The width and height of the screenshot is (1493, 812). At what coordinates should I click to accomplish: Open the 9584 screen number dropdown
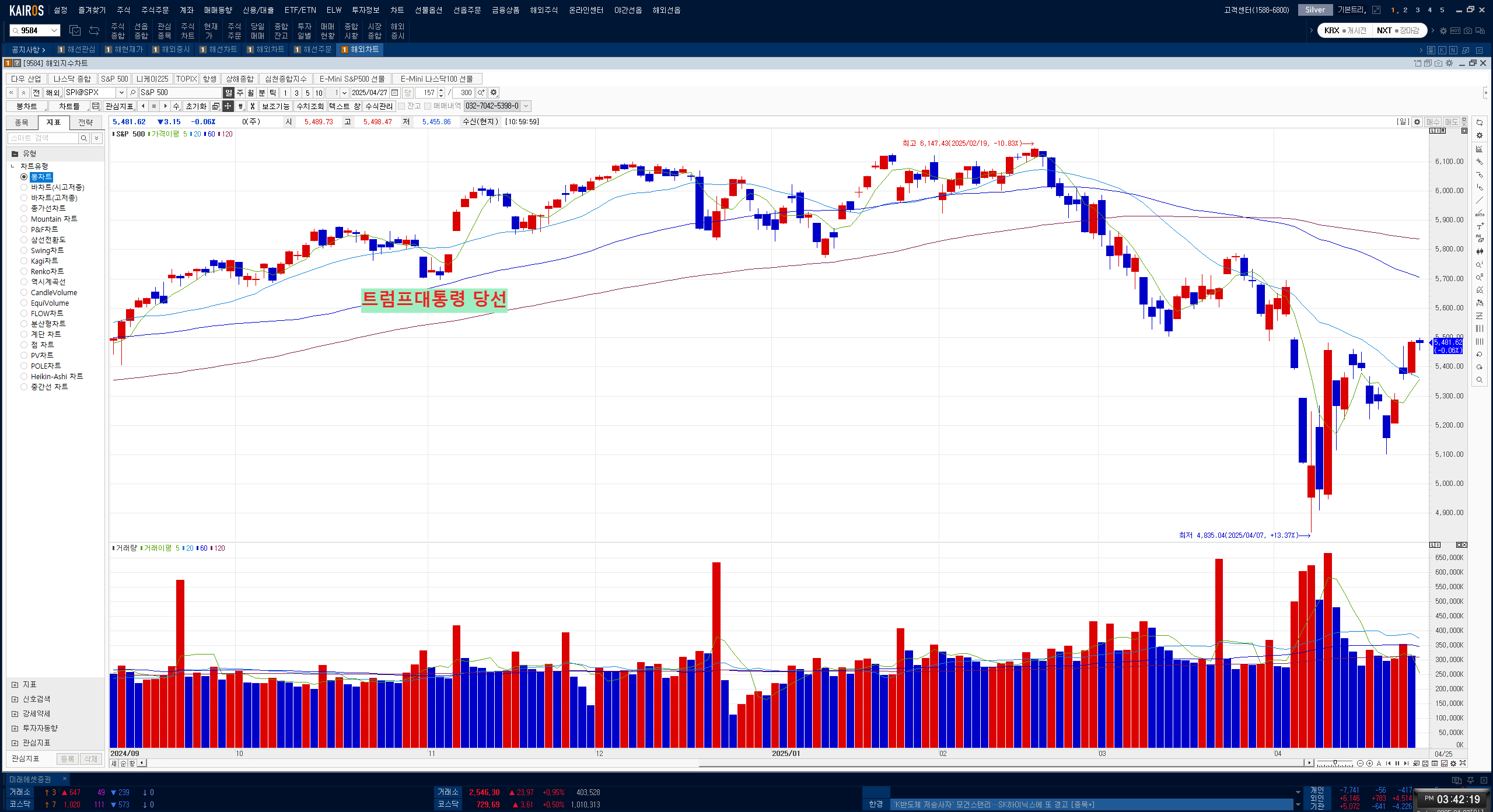click(54, 30)
